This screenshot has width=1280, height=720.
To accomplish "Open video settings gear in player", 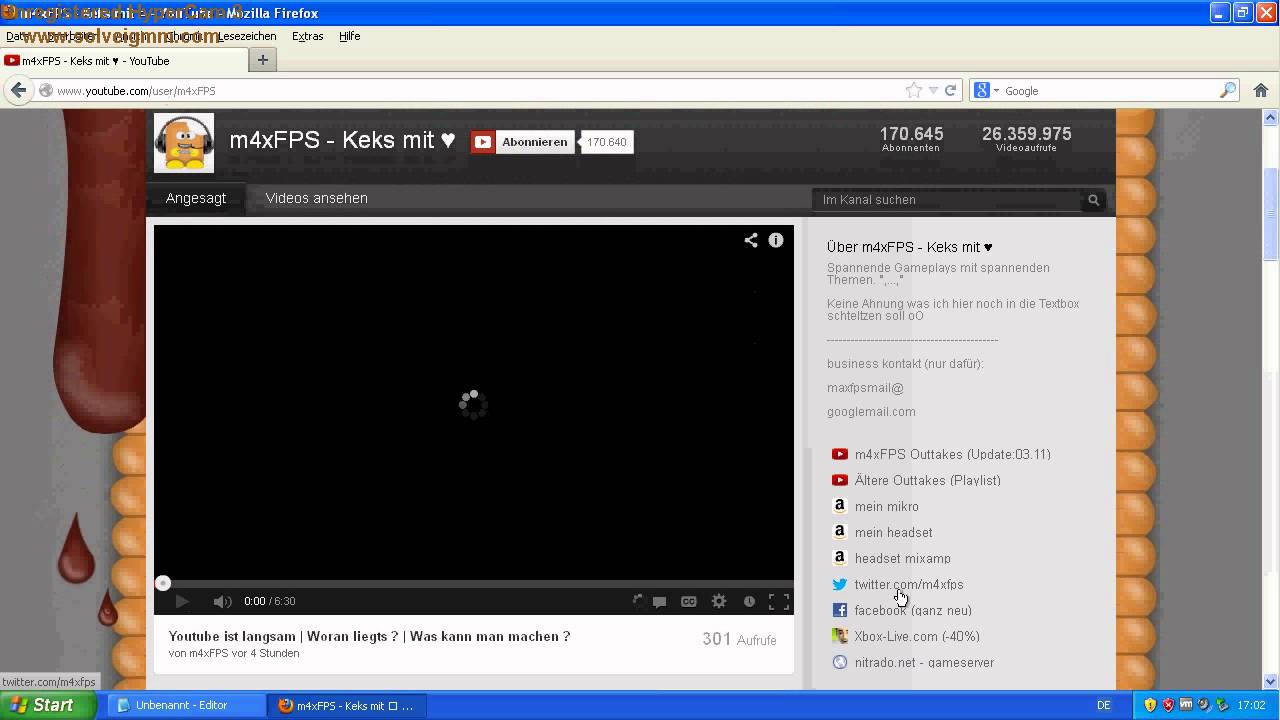I will click(719, 601).
